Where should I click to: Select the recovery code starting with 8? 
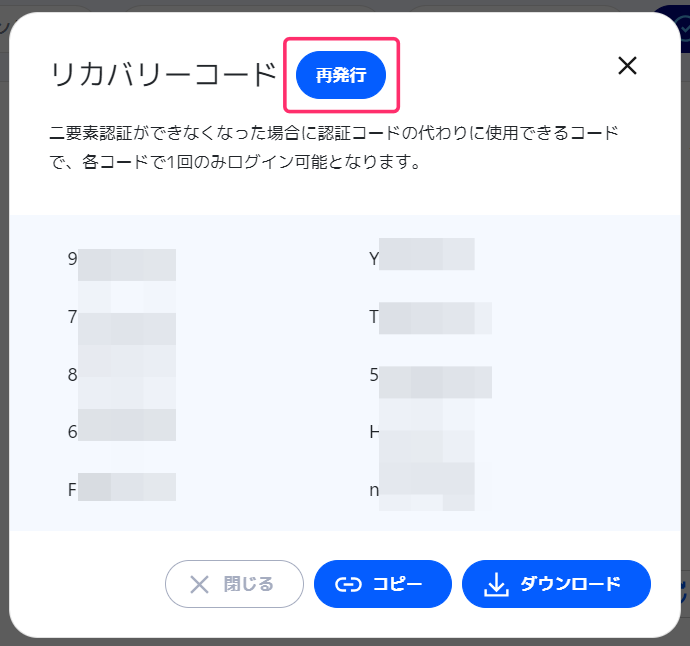tap(121, 377)
